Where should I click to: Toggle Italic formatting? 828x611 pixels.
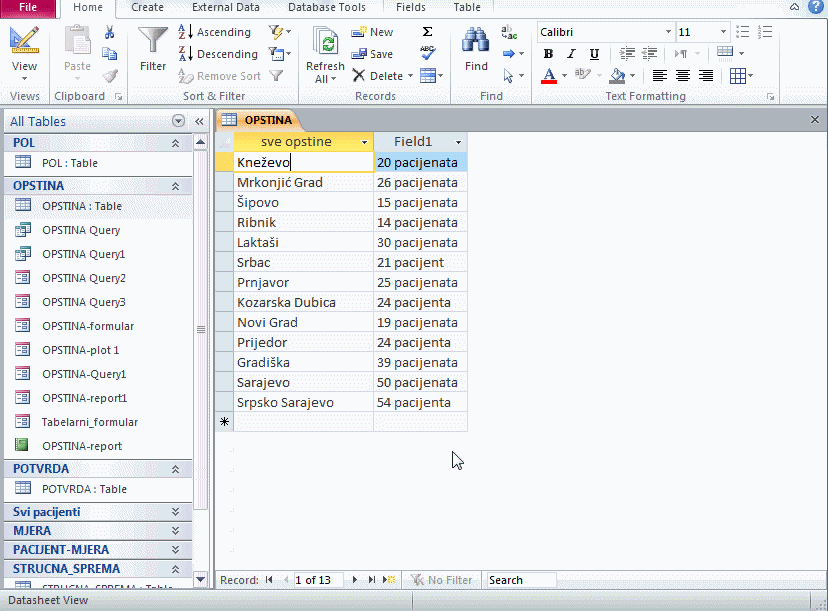(x=571, y=54)
